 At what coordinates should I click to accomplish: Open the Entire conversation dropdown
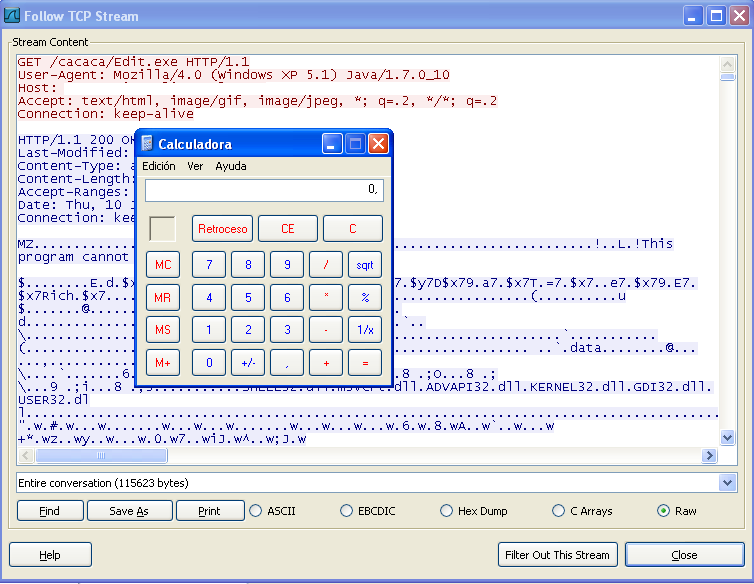tap(728, 482)
